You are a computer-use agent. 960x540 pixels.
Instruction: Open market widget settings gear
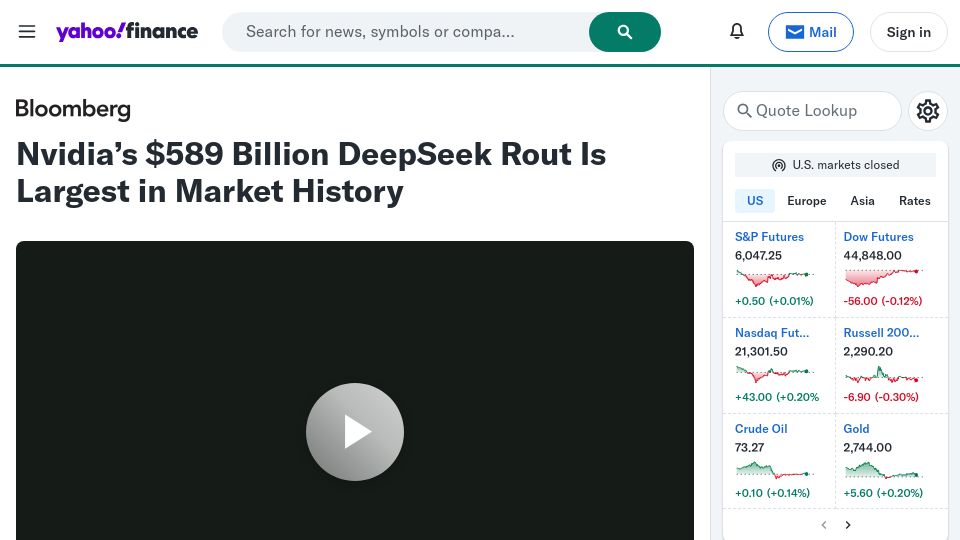[928, 111]
